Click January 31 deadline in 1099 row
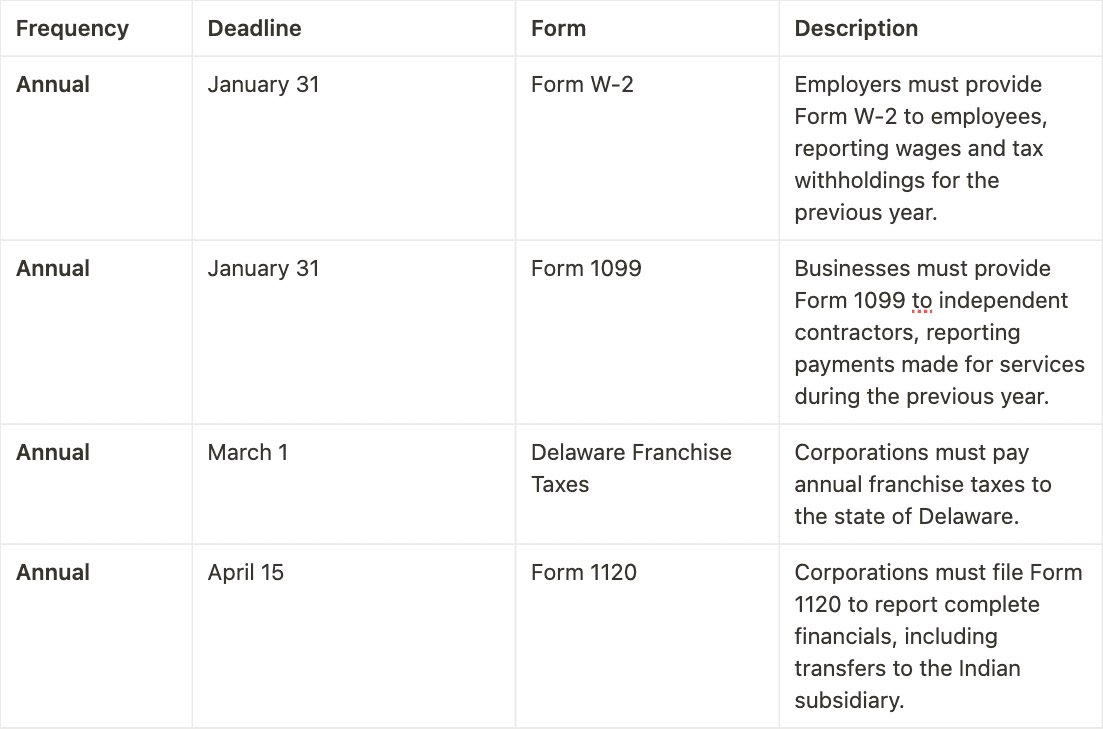 263,269
